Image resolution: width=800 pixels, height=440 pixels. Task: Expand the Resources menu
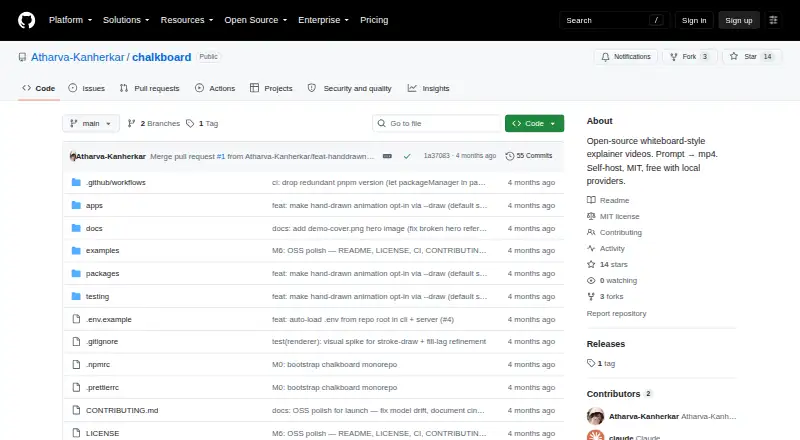click(x=187, y=20)
